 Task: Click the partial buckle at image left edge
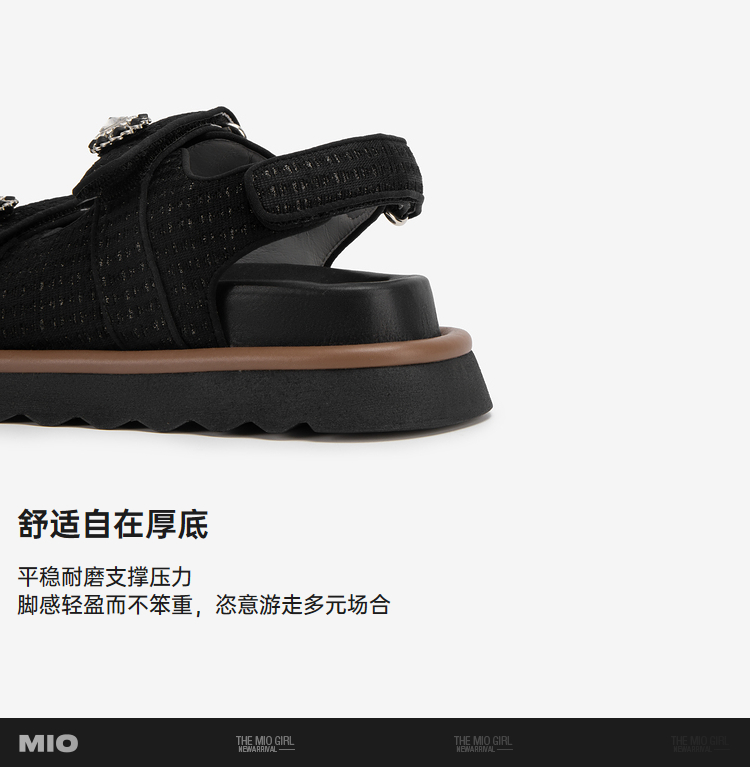(x=8, y=204)
